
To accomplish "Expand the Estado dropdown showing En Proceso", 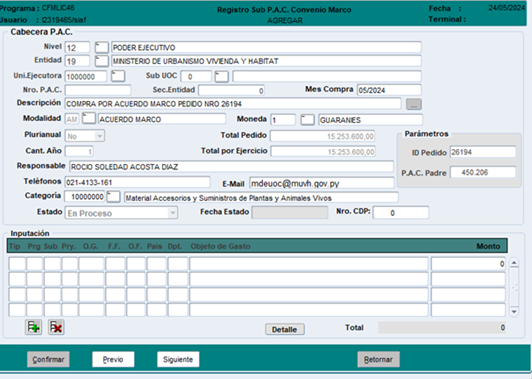I will click(x=172, y=213).
